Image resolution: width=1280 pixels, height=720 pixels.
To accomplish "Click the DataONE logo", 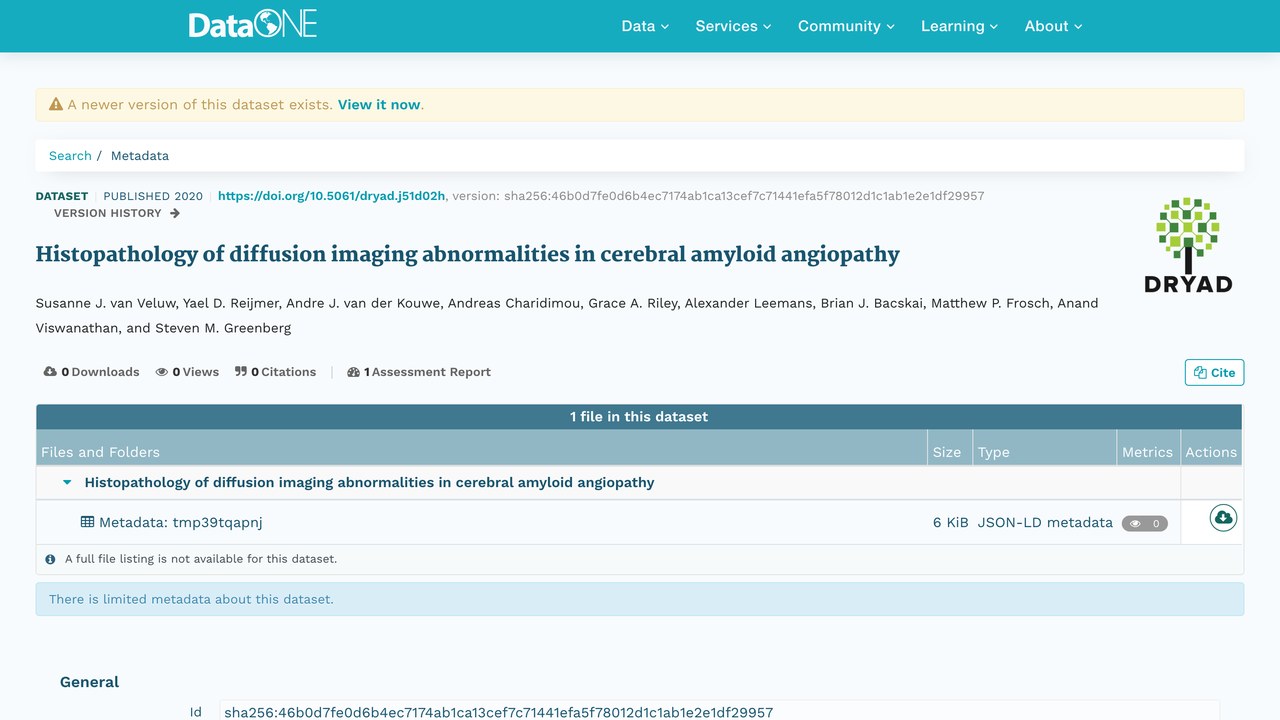I will 253,25.
